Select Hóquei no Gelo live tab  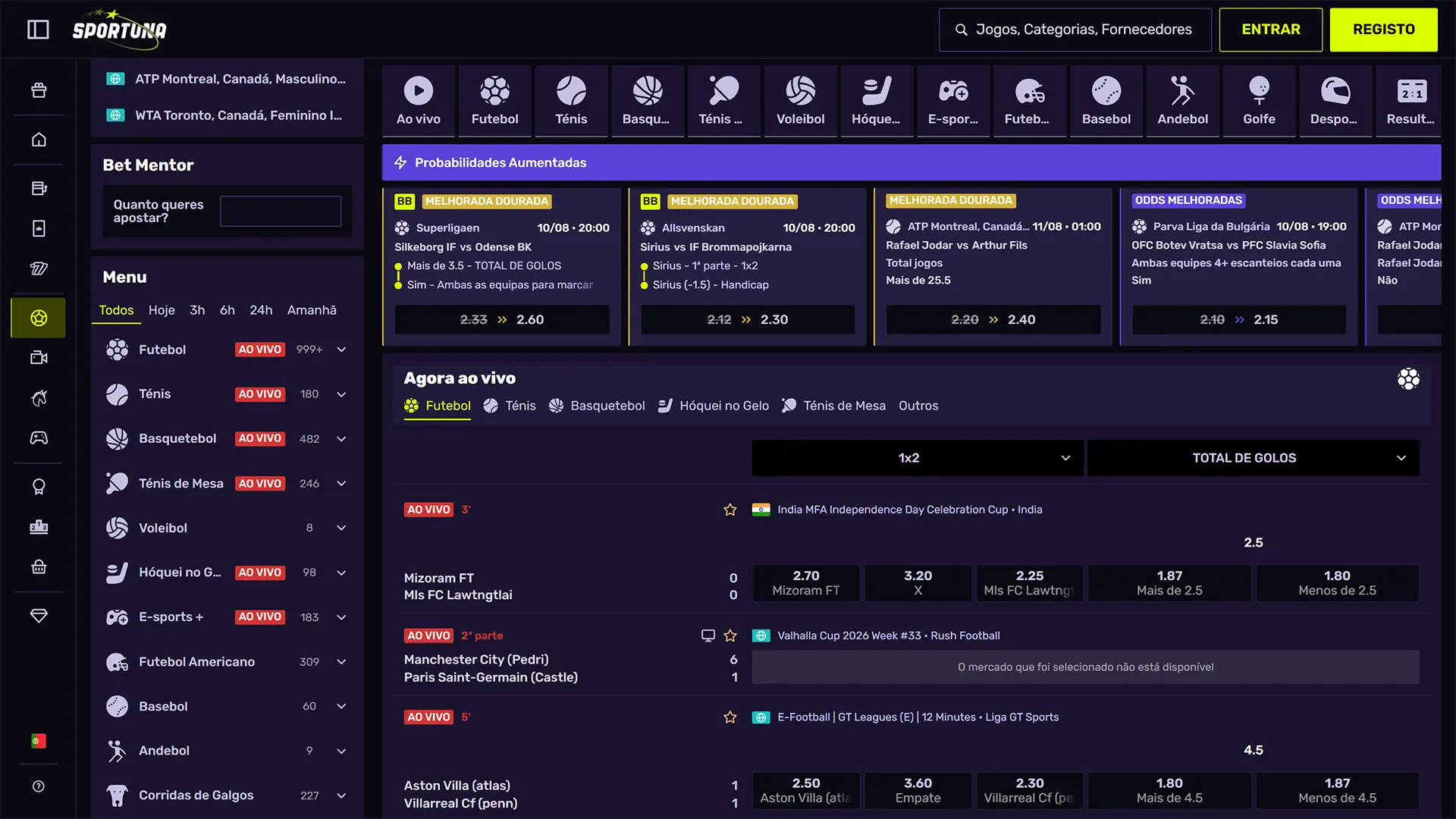tap(714, 406)
